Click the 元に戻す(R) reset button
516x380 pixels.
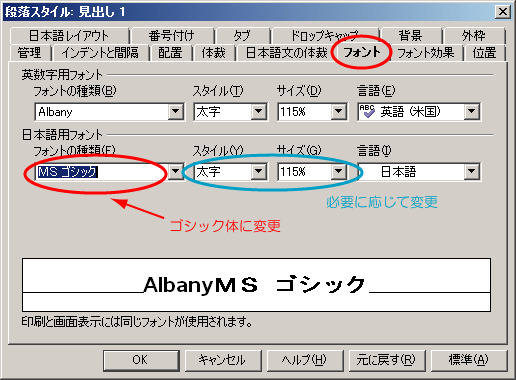(387, 360)
